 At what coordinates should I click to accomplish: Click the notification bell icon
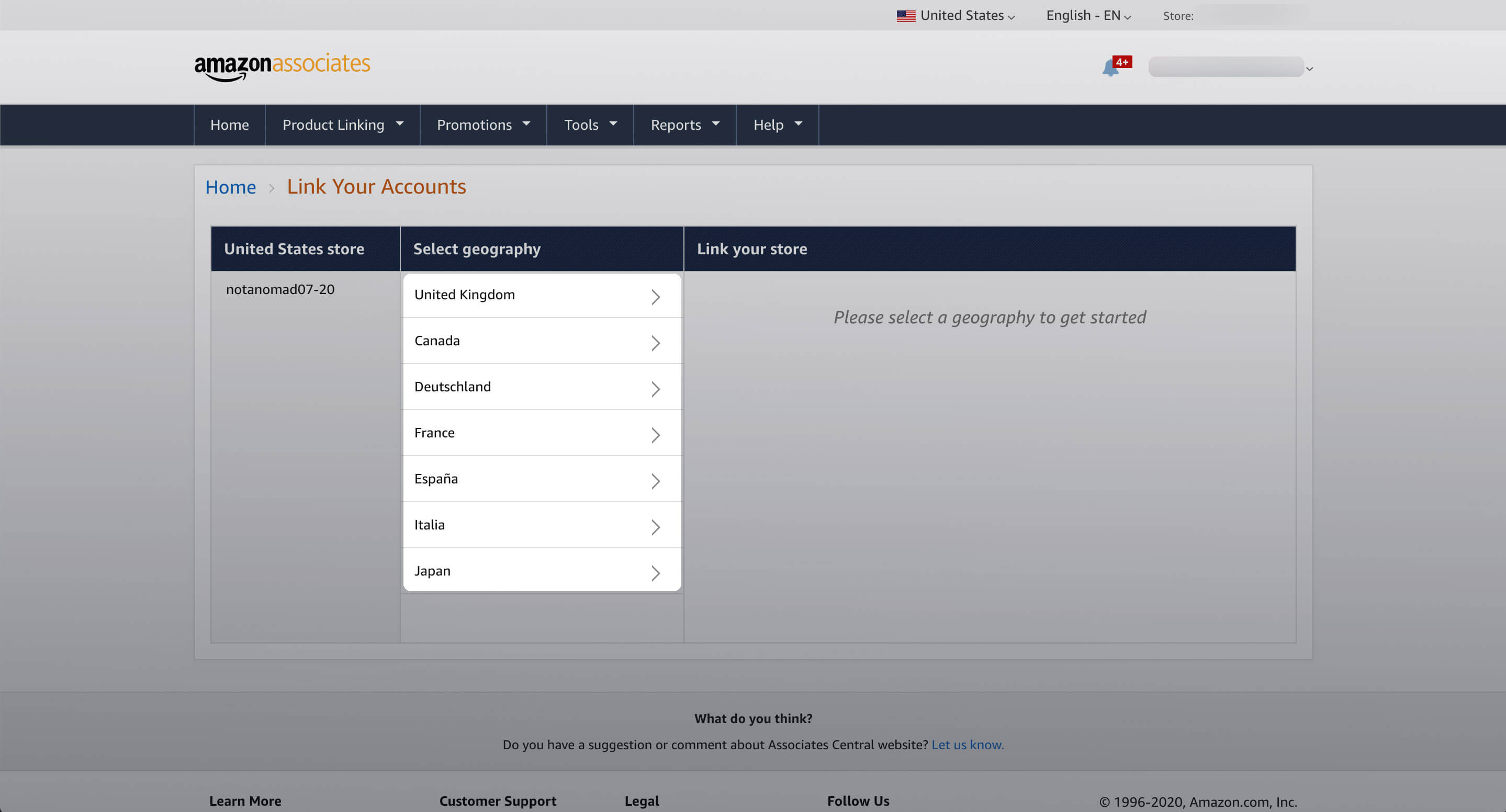point(1110,68)
